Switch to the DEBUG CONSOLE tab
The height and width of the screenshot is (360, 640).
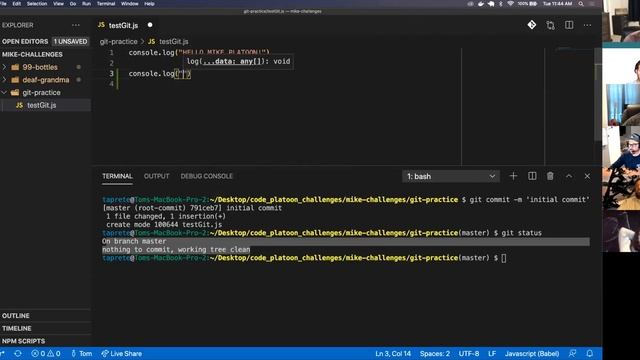[207, 176]
